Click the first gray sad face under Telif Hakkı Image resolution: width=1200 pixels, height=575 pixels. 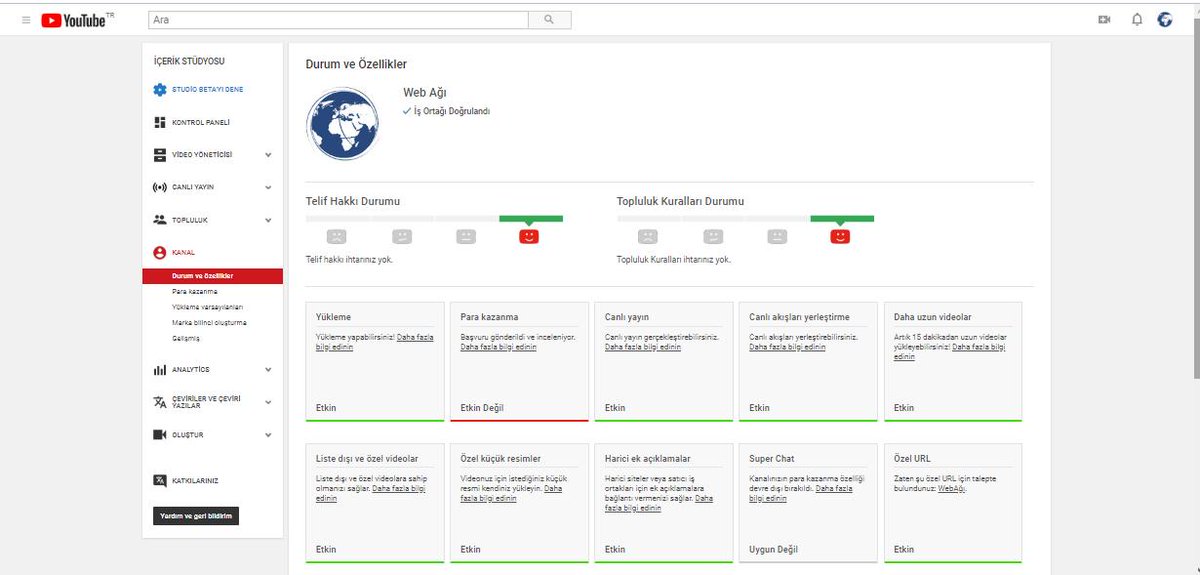(337, 237)
